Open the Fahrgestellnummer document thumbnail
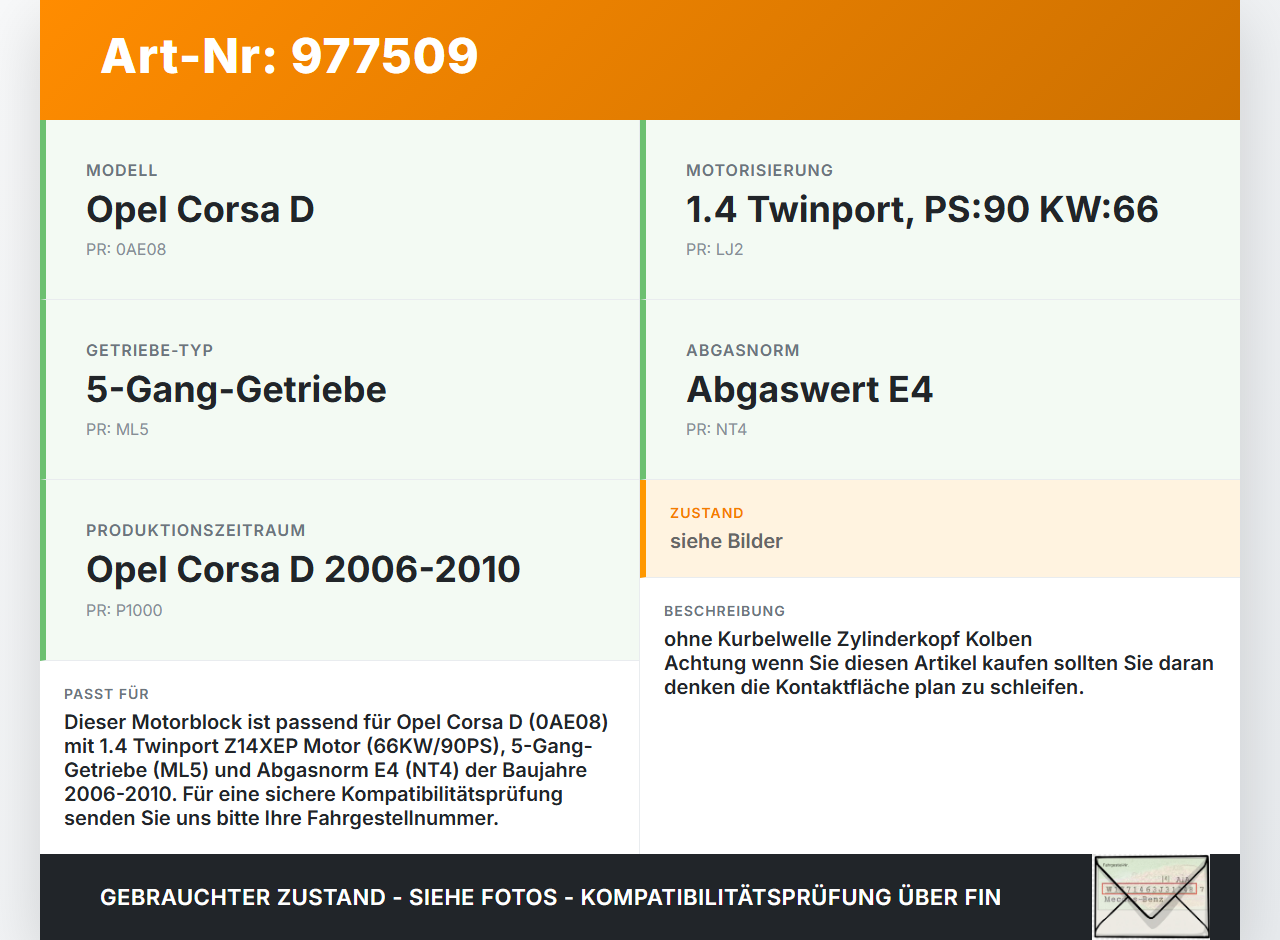Viewport: 1280px width, 940px height. pos(1151,896)
